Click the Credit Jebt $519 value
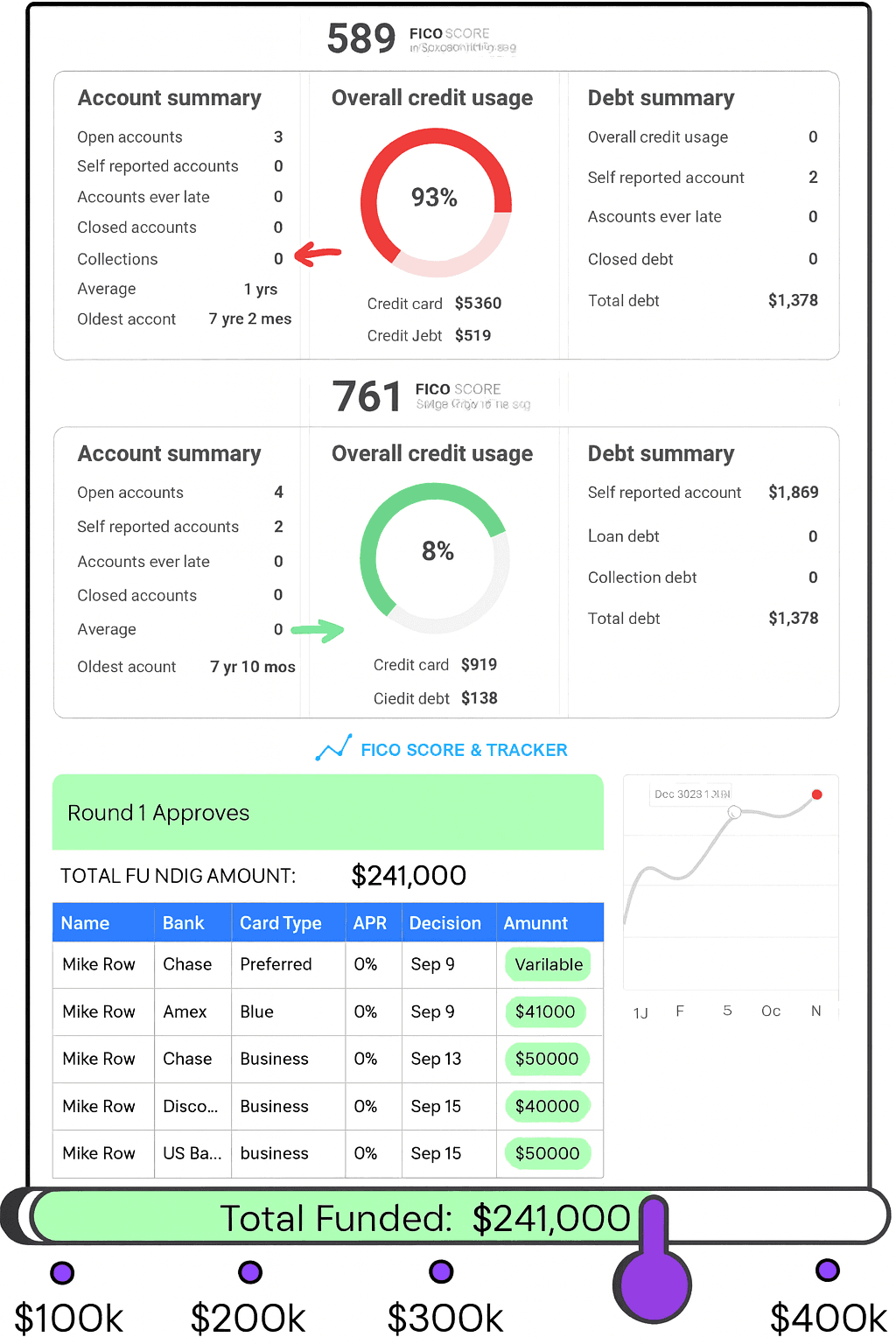Image resolution: width=896 pixels, height=1344 pixels. coord(472,335)
